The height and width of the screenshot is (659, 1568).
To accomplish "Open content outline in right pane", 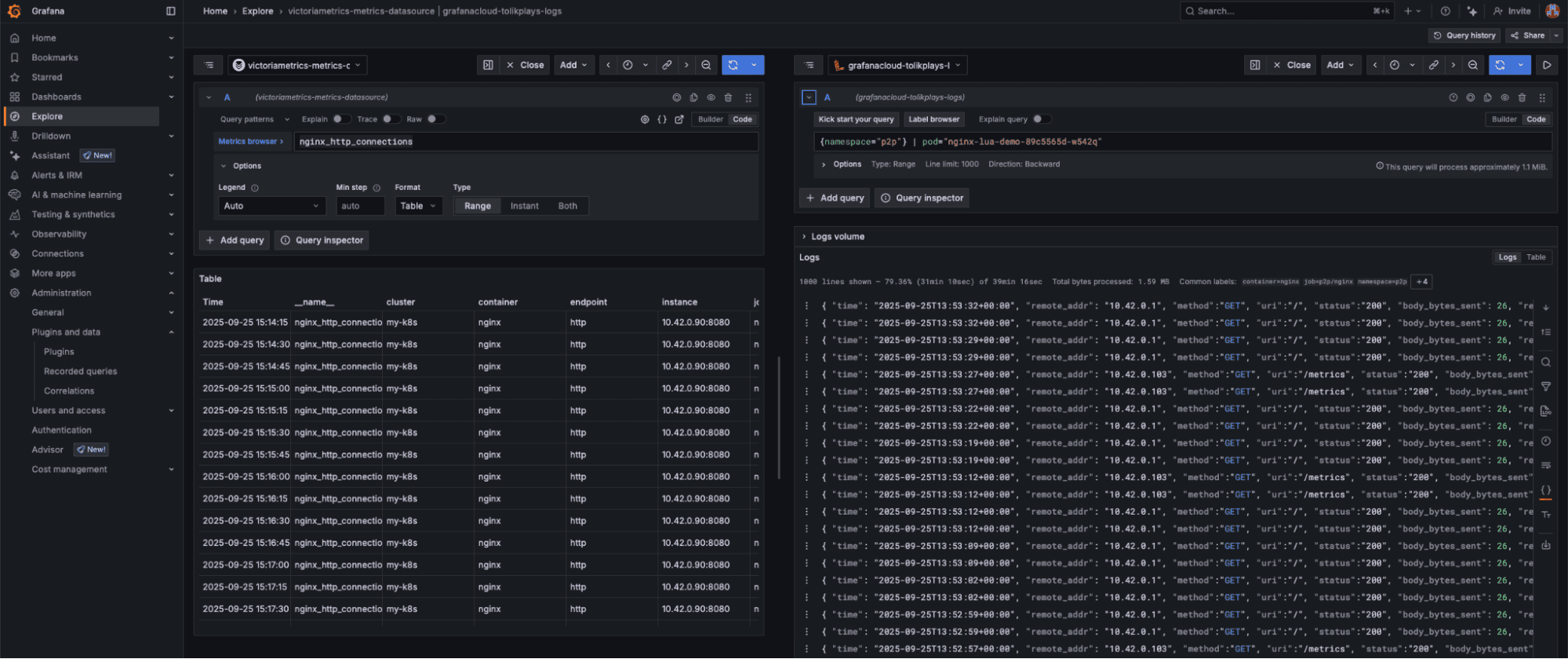I will 809,65.
